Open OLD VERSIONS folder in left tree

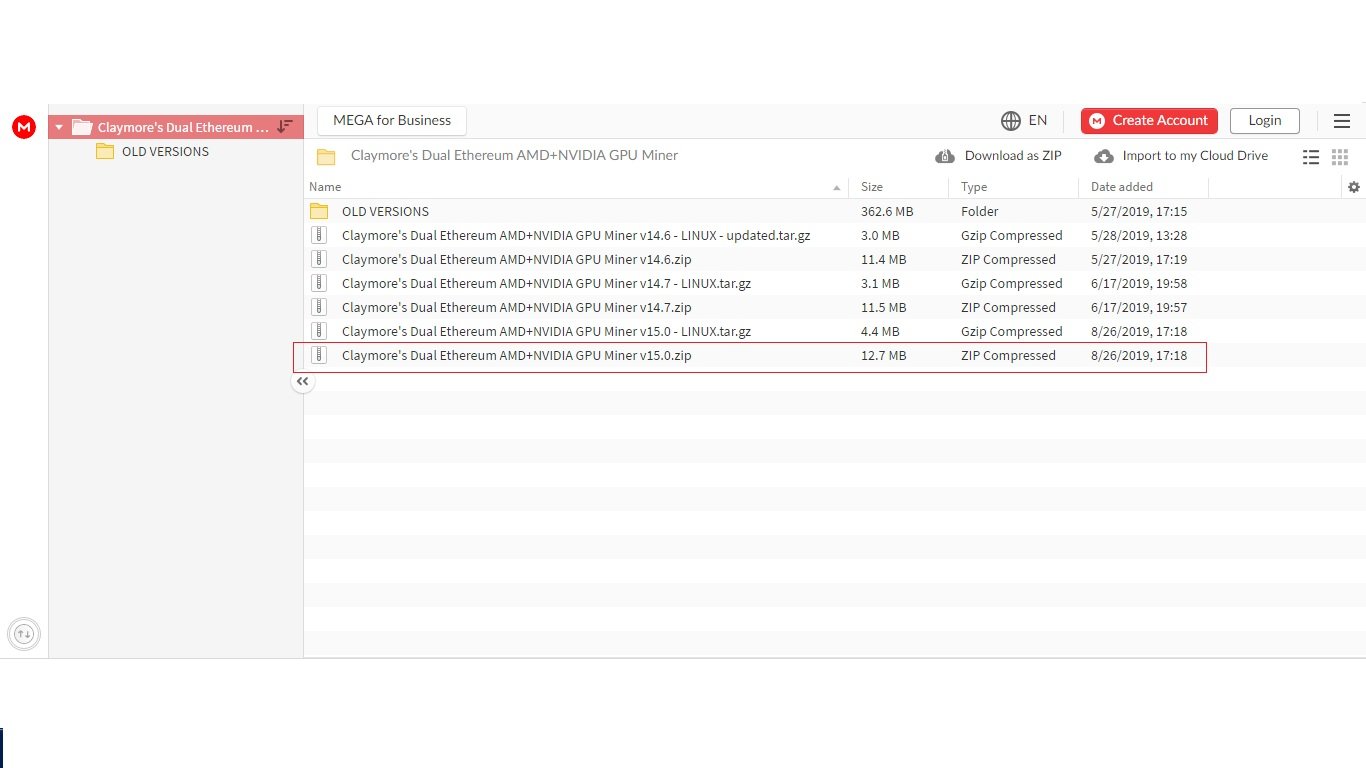pos(152,151)
